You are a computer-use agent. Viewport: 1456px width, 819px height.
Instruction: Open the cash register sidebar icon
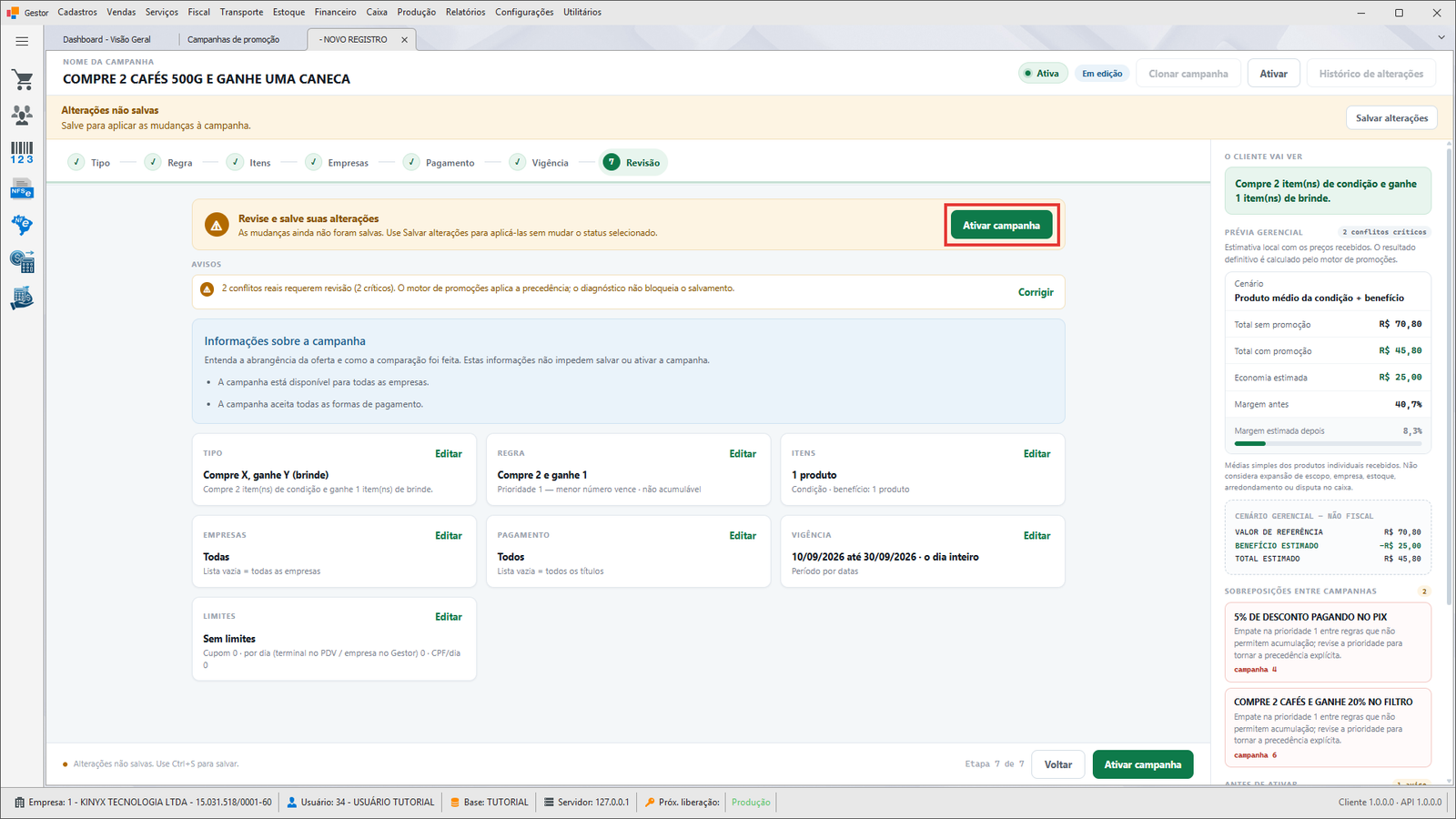(x=22, y=298)
